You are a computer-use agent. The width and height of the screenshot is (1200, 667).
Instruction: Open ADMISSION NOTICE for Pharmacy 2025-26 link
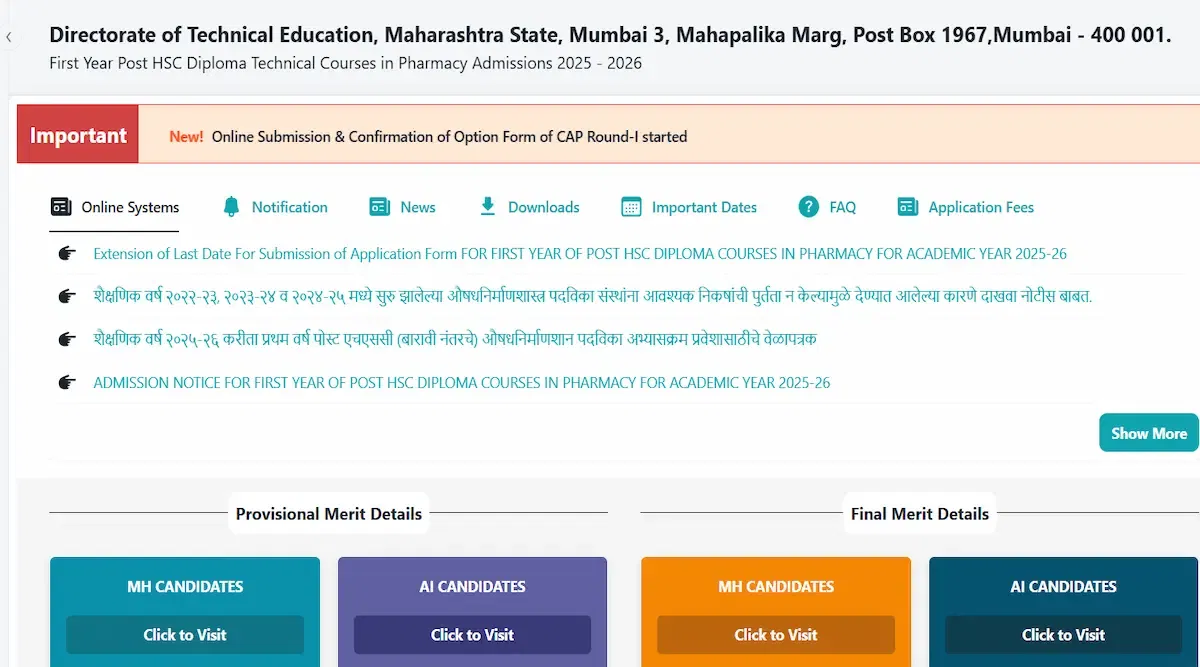pos(461,383)
